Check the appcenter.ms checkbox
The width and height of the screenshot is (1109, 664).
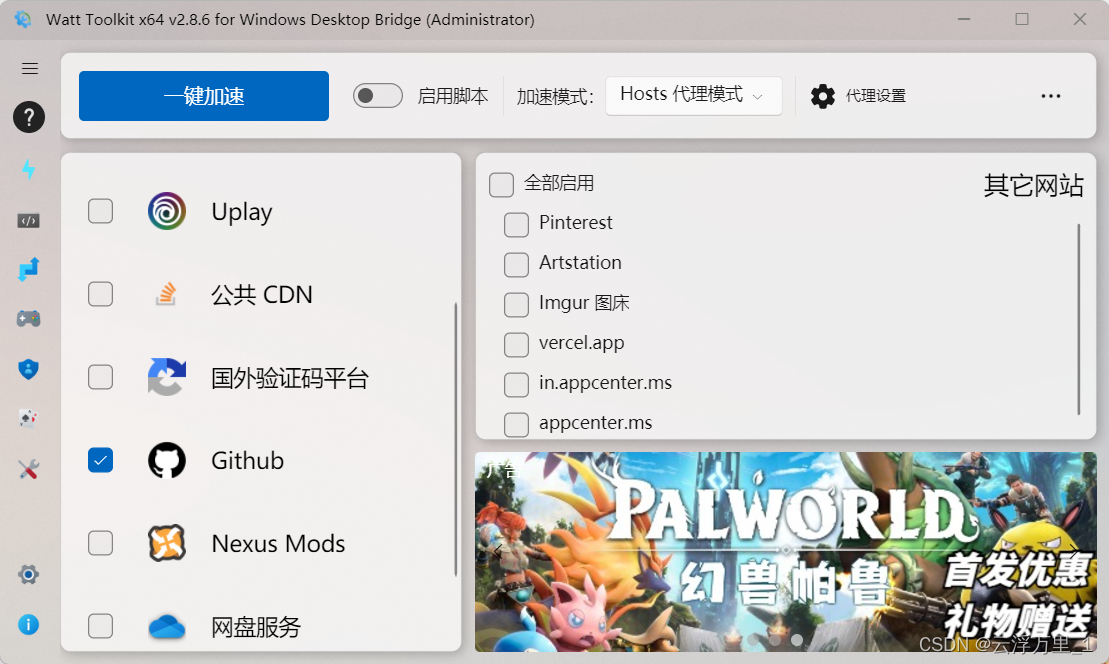(x=516, y=425)
